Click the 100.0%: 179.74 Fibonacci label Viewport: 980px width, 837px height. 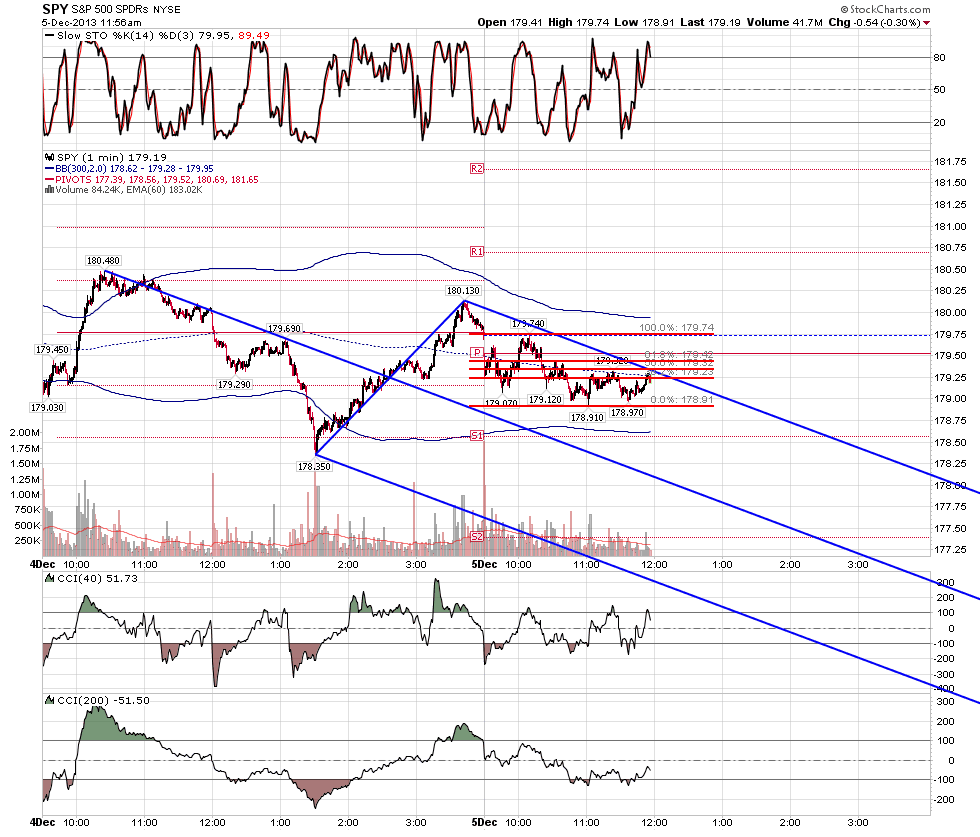(676, 328)
